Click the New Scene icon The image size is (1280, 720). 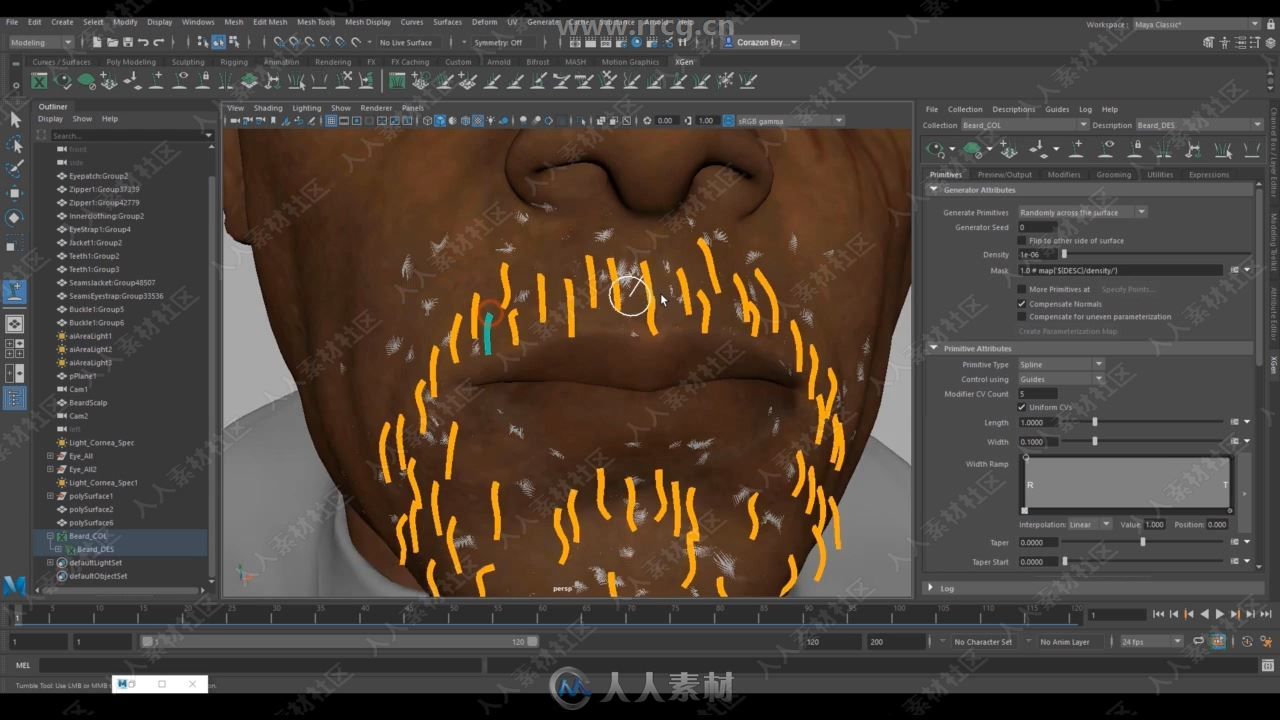(96, 42)
